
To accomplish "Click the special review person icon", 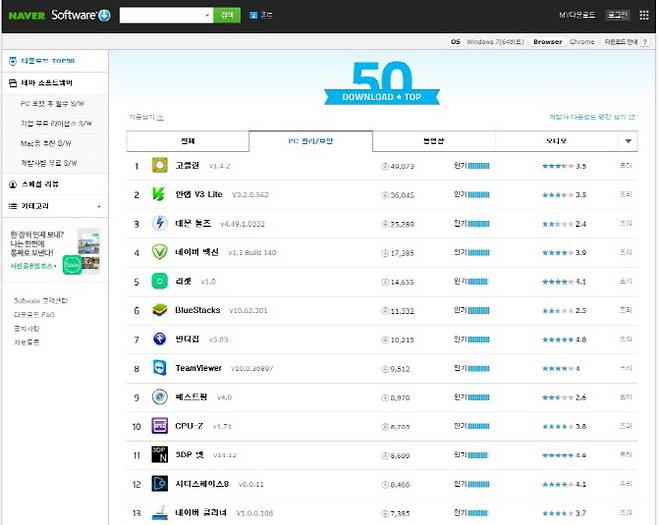I will [x=13, y=184].
